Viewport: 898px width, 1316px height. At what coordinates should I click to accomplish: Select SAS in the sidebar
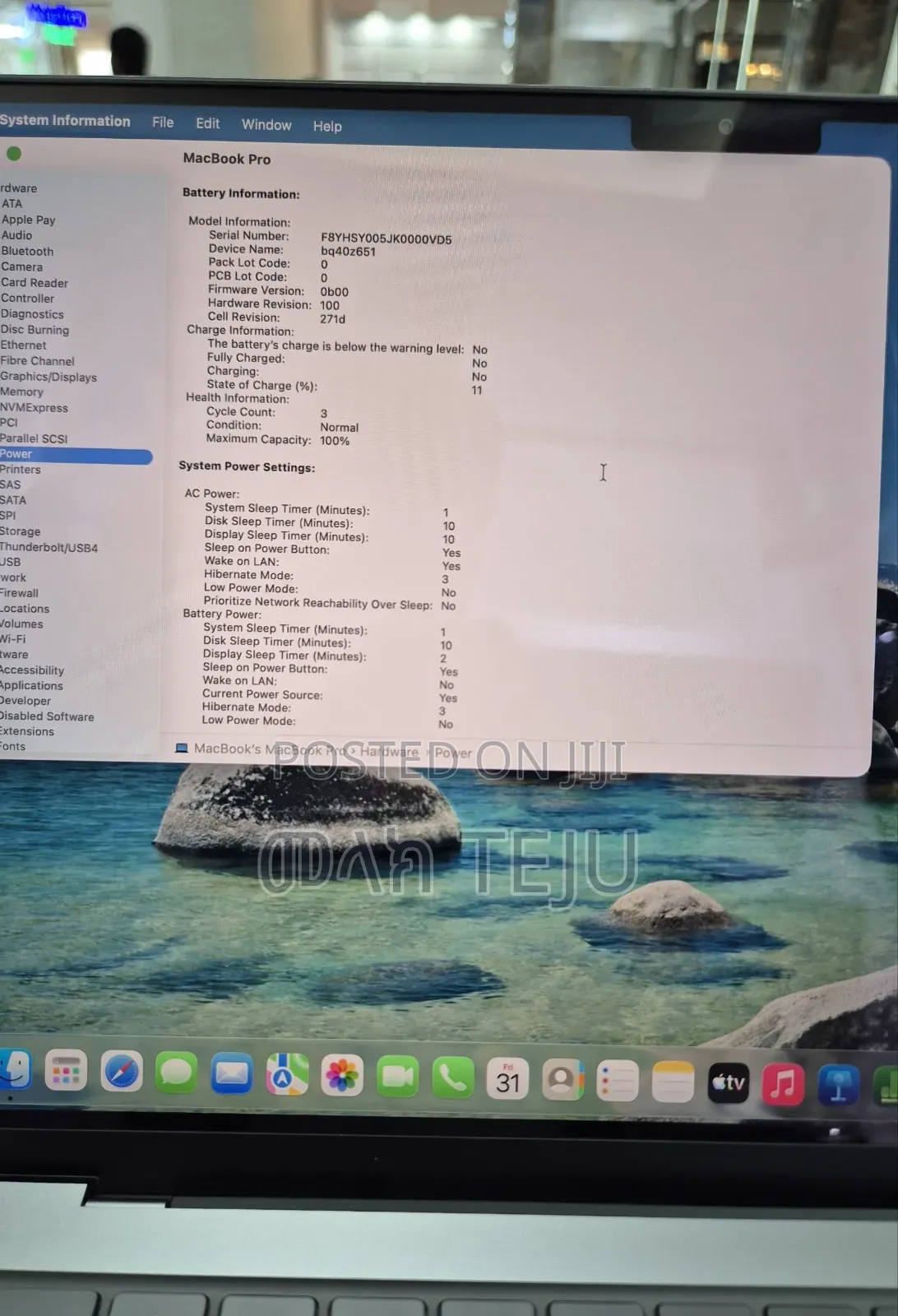10,484
